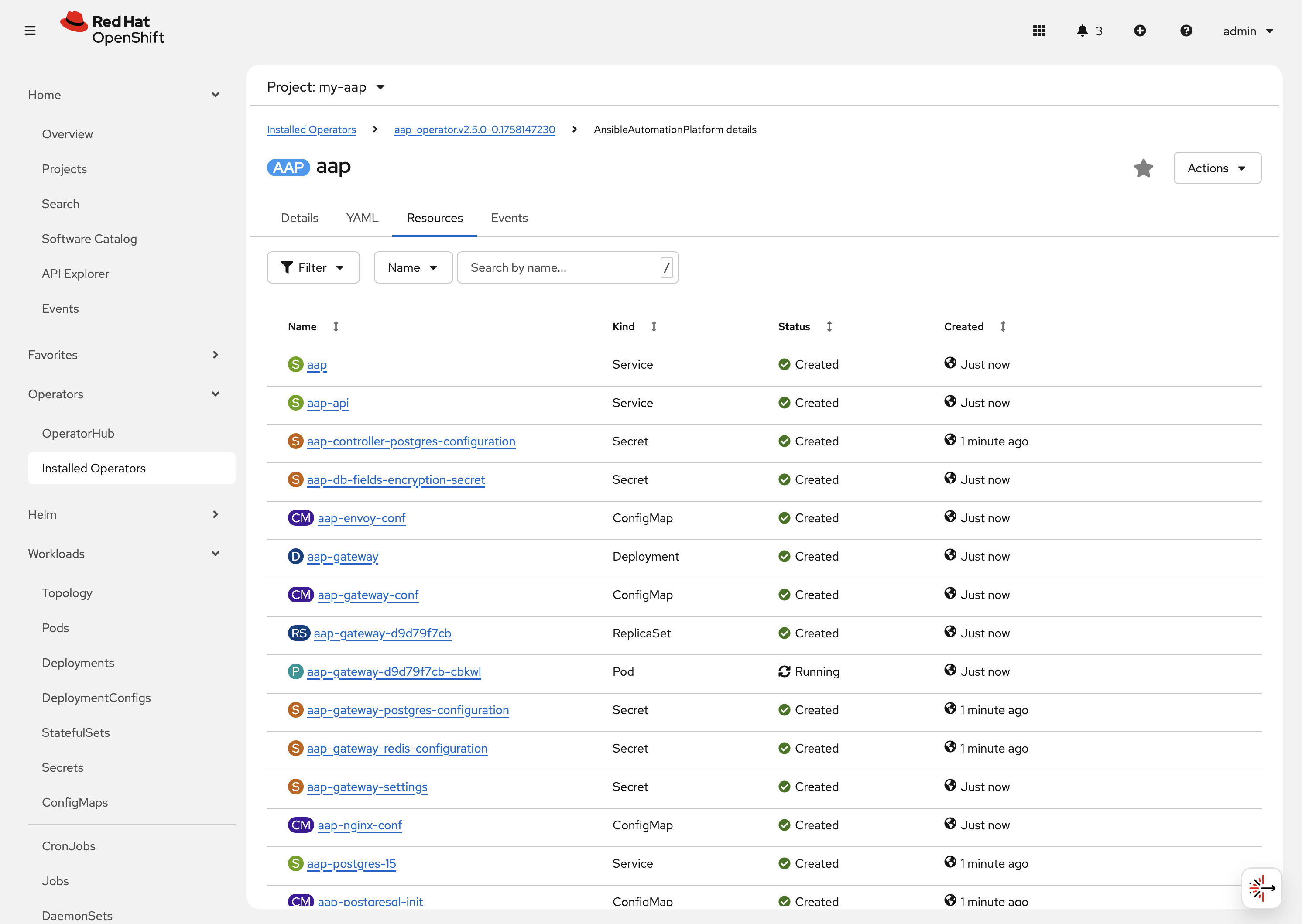Viewport: 1302px width, 924px height.
Task: Toggle sorting on the Created column
Action: (1003, 326)
